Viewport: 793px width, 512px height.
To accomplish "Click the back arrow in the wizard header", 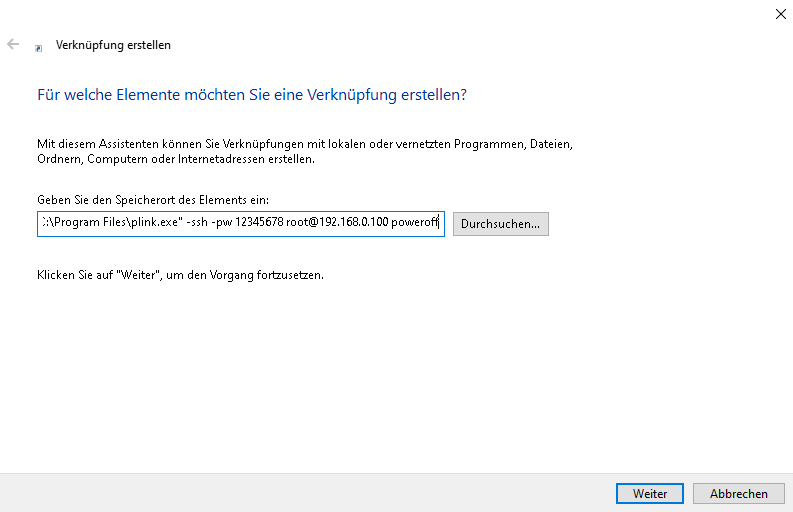I will [13, 45].
